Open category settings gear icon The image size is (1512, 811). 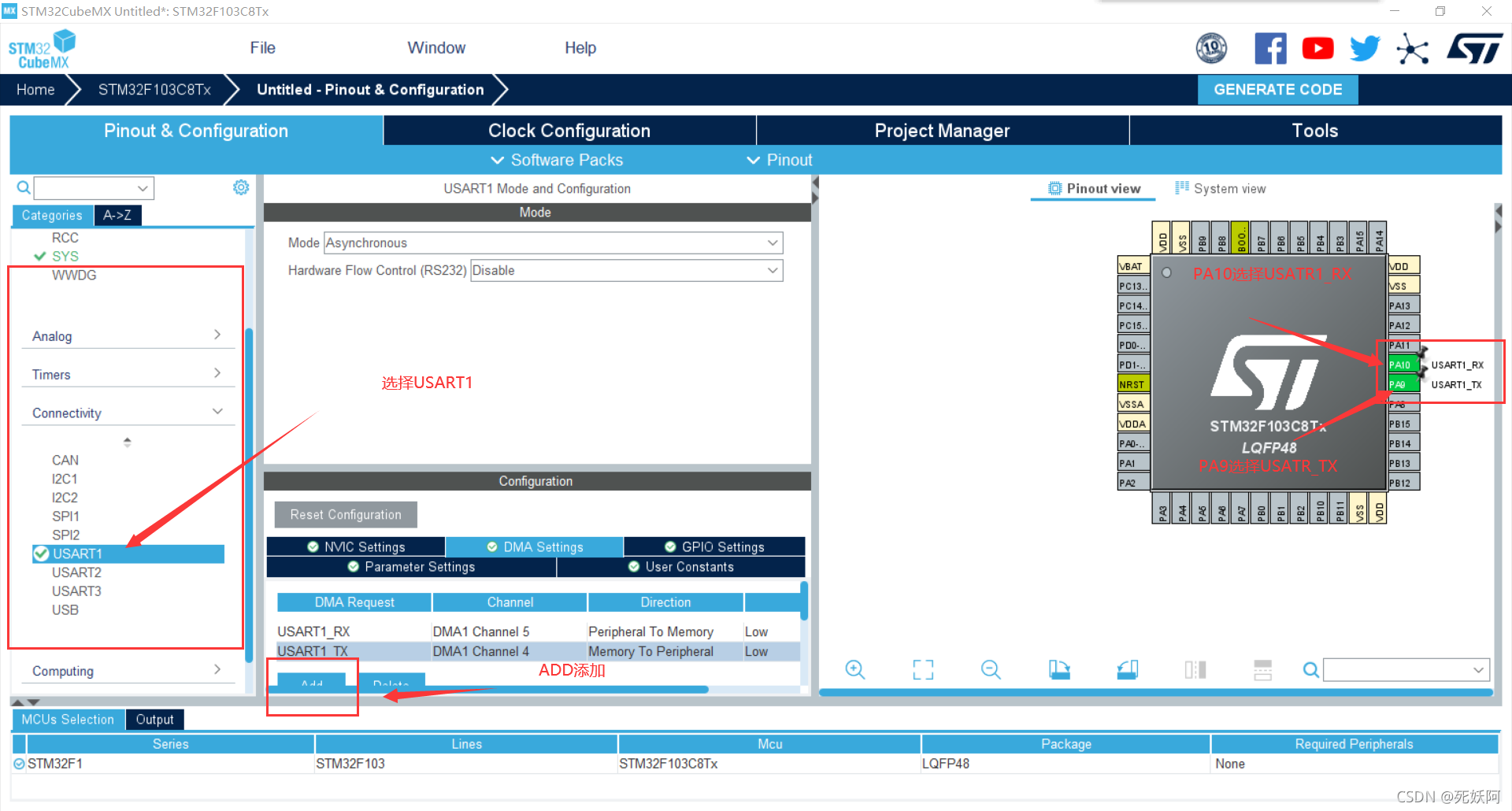[241, 187]
